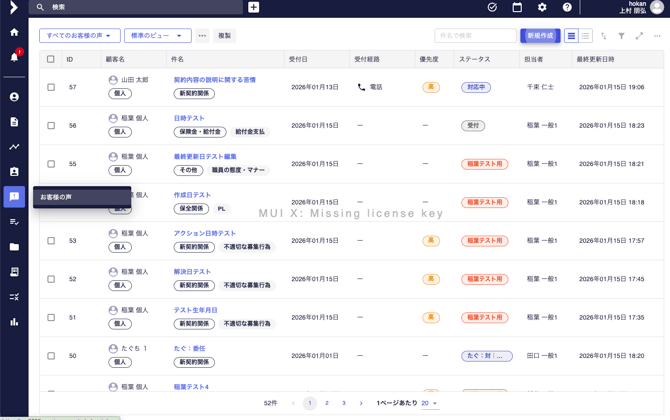Click the home icon in the sidebar
The width and height of the screenshot is (670, 420).
tap(14, 32)
